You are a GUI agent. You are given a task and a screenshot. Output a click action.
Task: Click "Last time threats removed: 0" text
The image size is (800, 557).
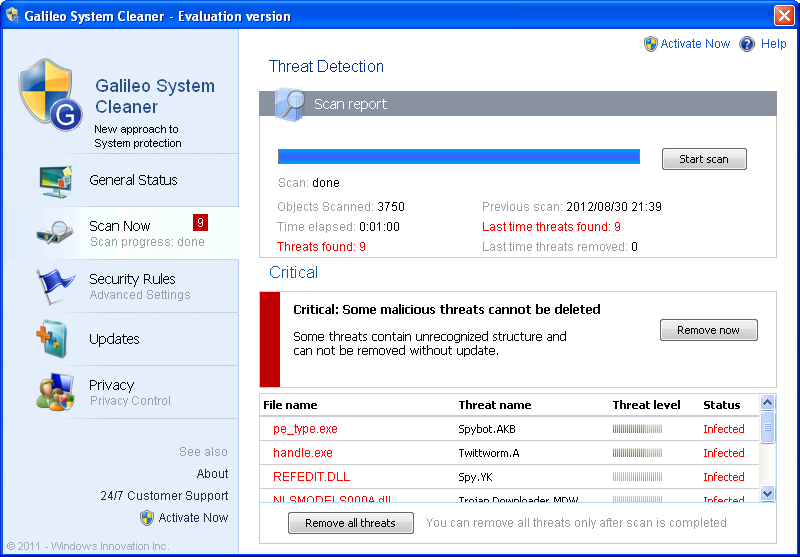[x=560, y=247]
